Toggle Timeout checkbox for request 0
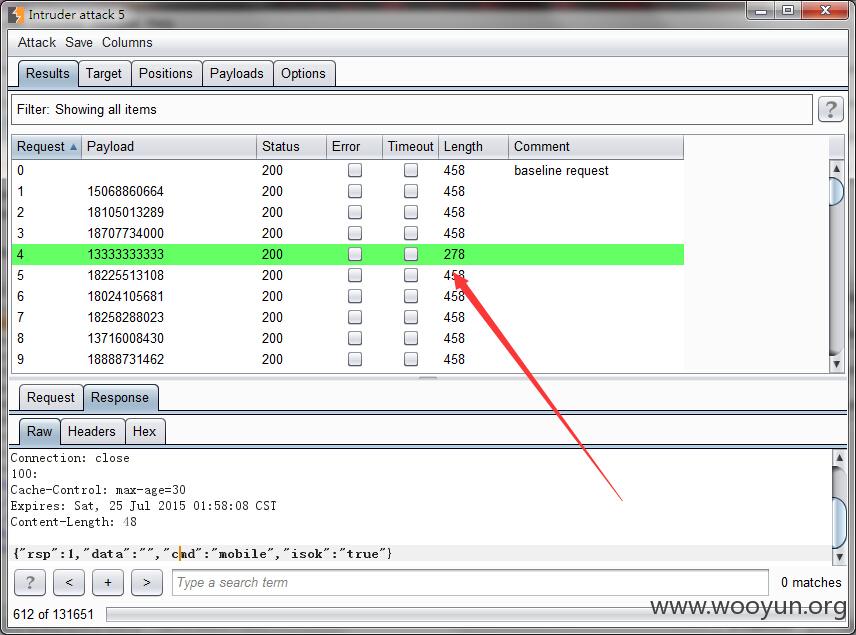The image size is (856, 635). point(411,170)
